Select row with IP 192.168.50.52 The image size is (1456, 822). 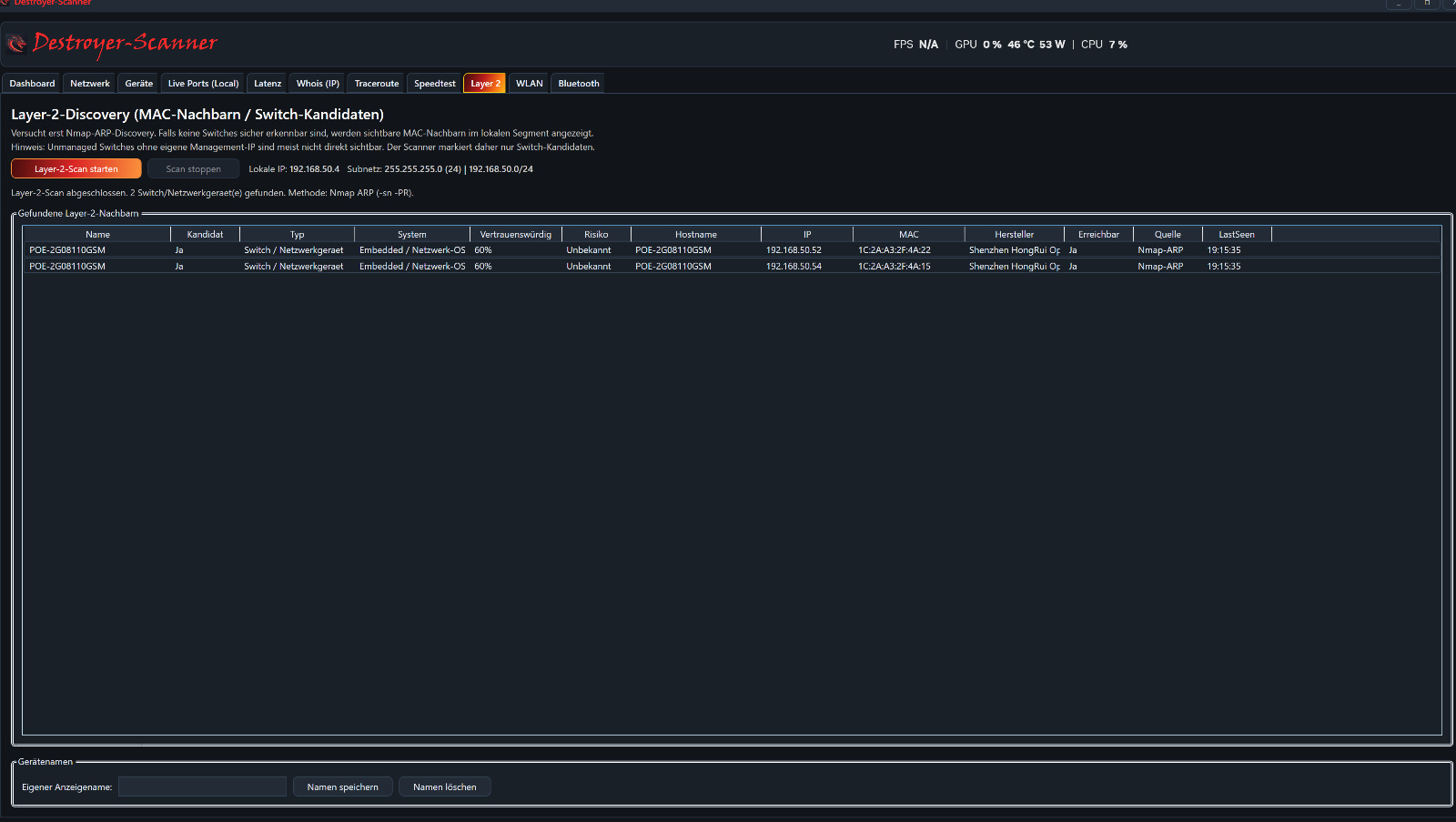point(732,249)
